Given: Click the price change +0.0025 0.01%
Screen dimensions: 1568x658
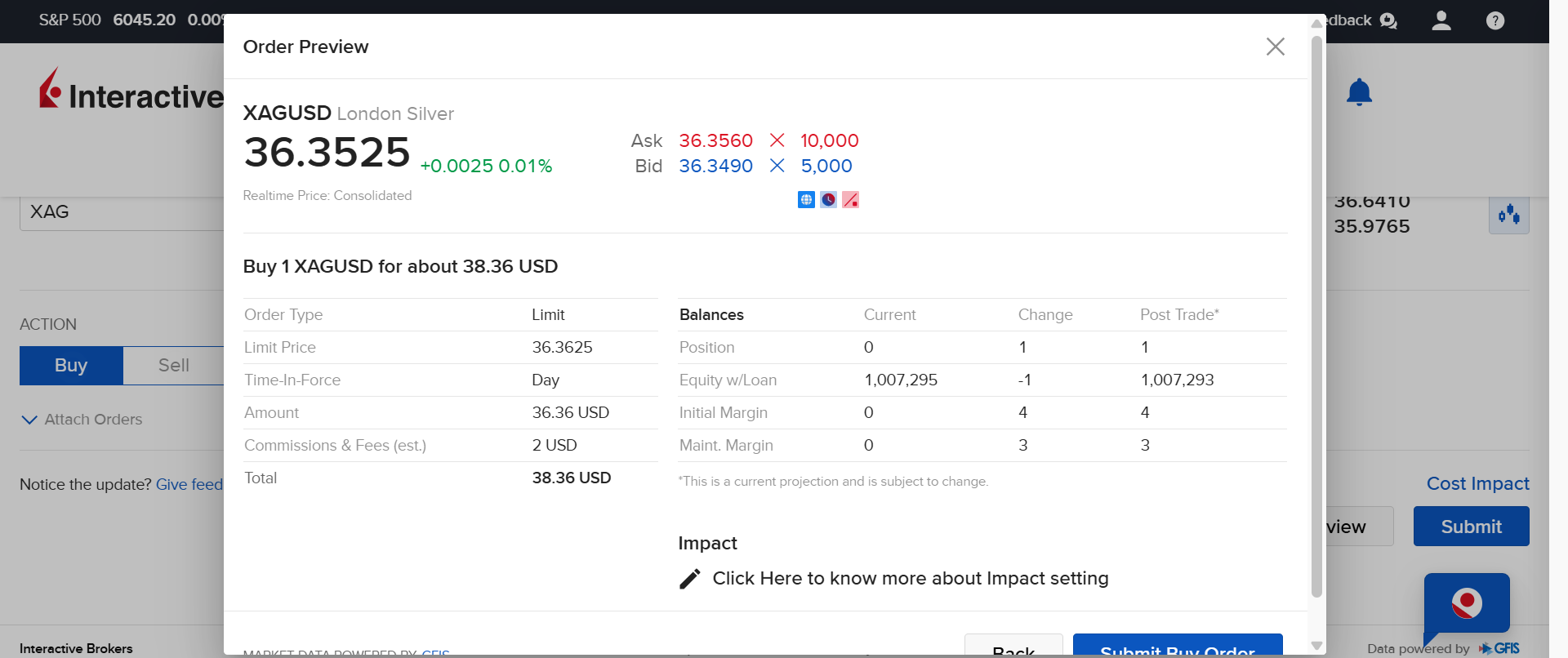Looking at the screenshot, I should coord(486,166).
